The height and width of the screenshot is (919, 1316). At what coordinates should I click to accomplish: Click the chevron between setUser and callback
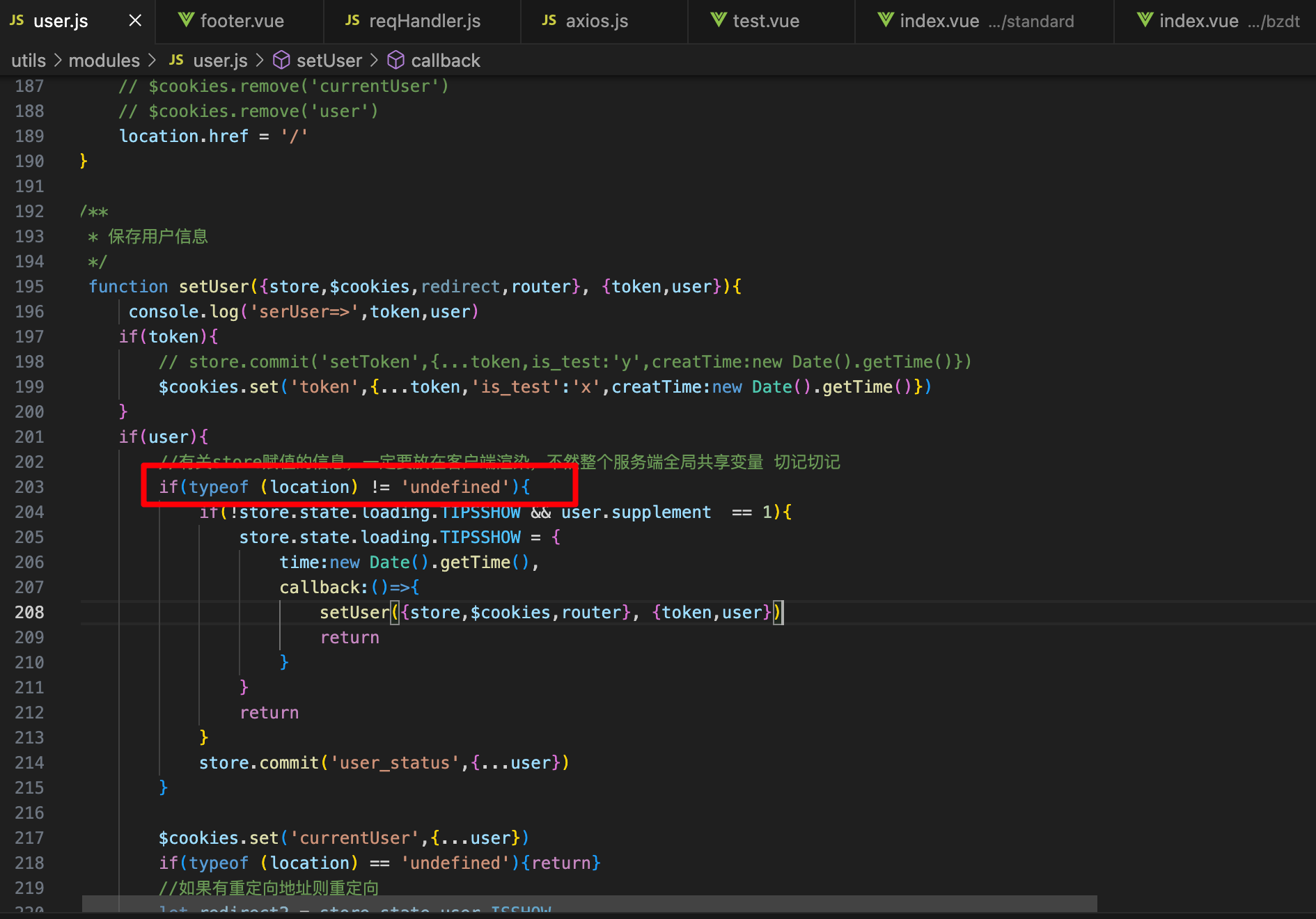click(374, 61)
